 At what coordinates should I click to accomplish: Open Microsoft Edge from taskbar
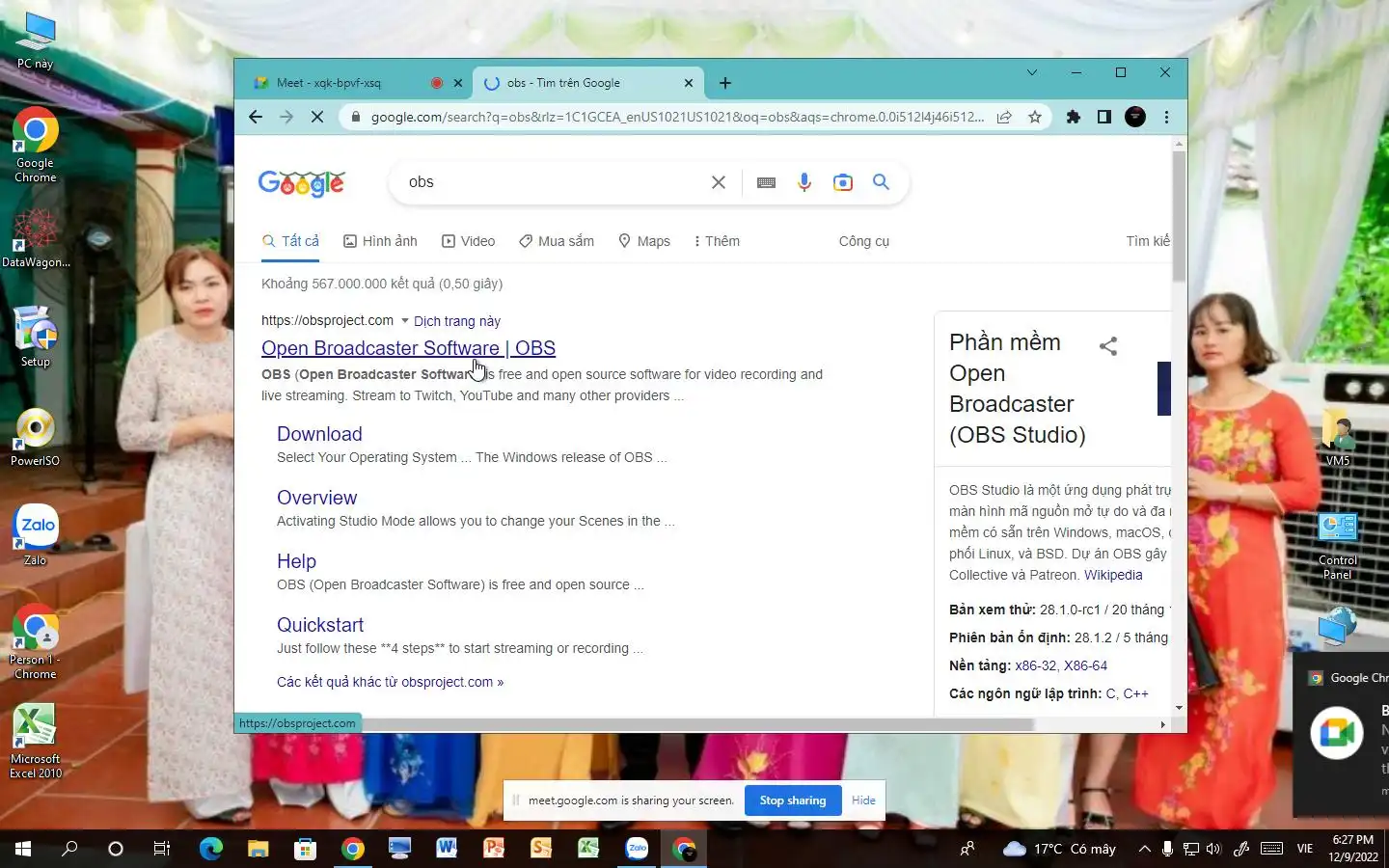click(x=210, y=849)
